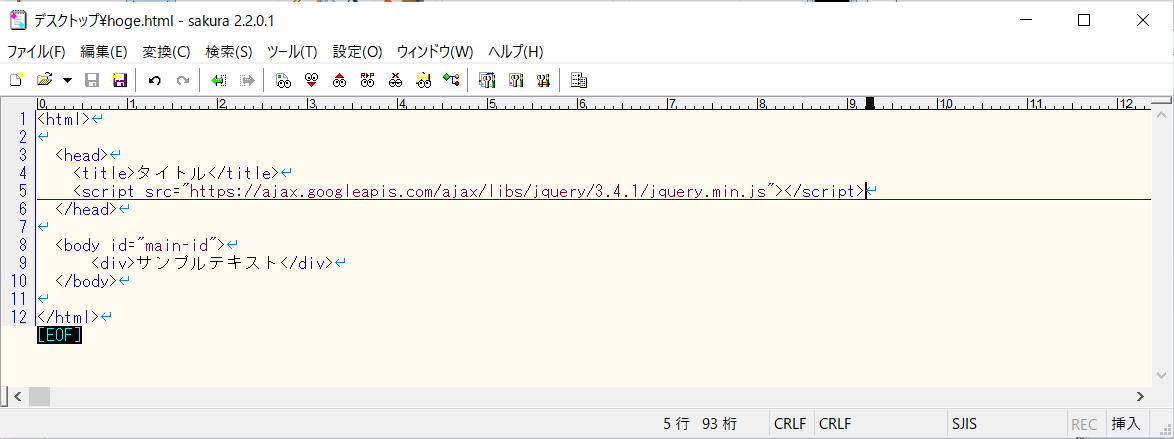The height and width of the screenshot is (439, 1174).
Task: Find next match with down-arrow binoculars
Action: tap(311, 79)
